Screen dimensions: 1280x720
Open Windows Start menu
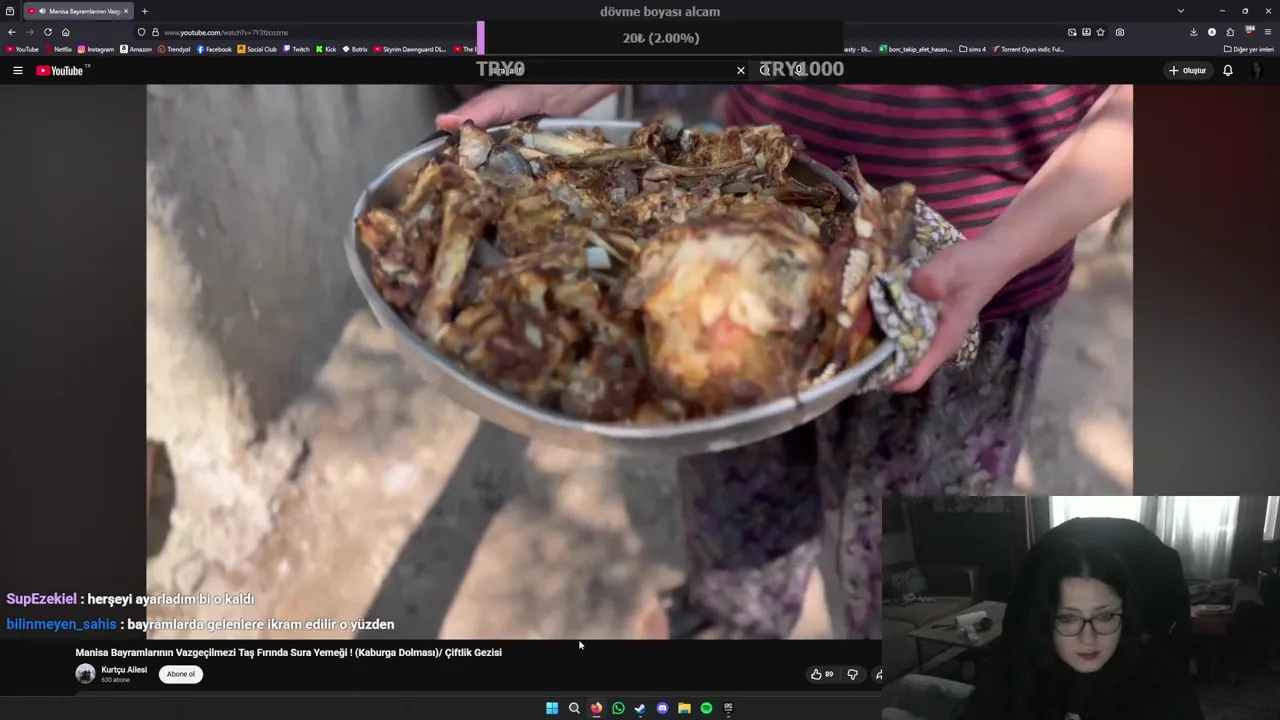coord(552,708)
